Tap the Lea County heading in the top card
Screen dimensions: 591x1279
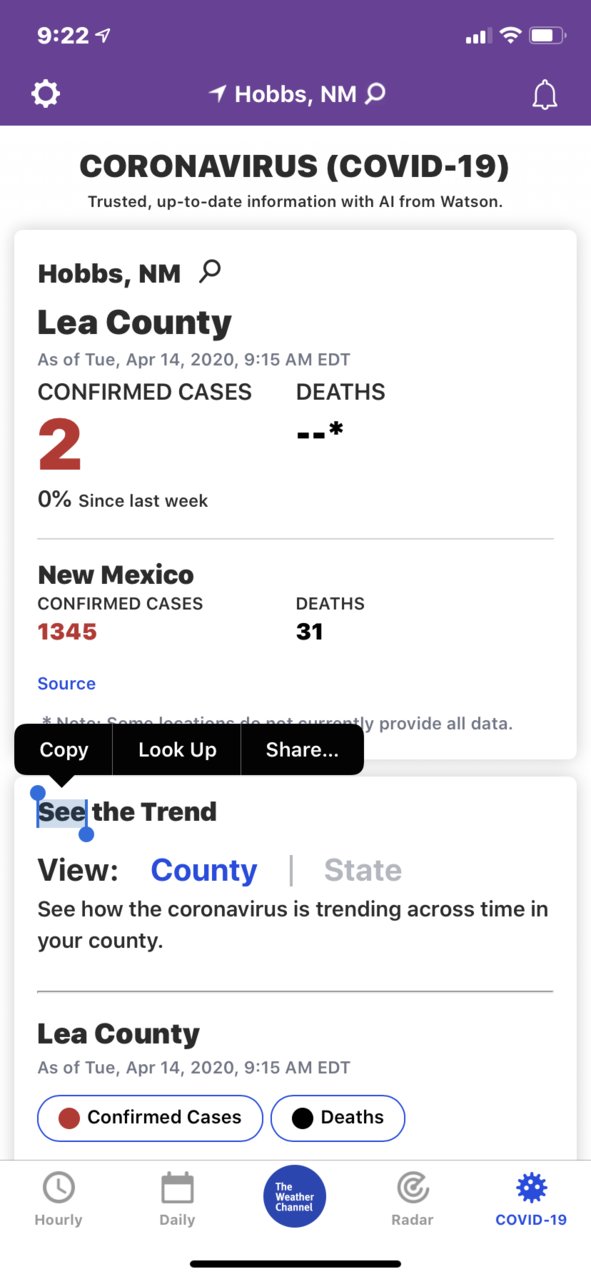pos(135,322)
